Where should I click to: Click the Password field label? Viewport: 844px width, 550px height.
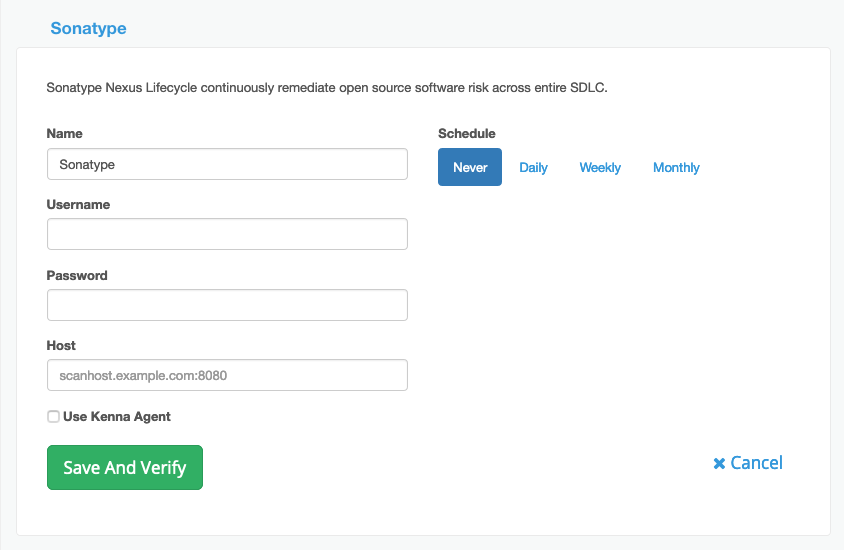coord(77,276)
